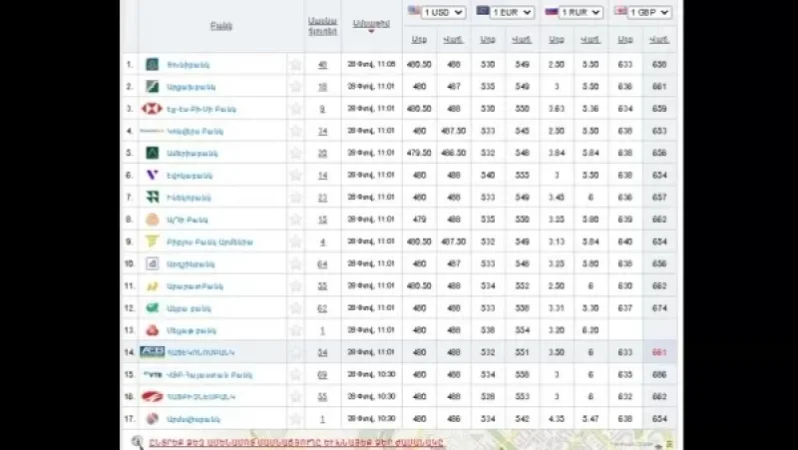Click the ACBA logo in row 14
Viewport: 798px width, 450px height.
[x=152, y=352]
